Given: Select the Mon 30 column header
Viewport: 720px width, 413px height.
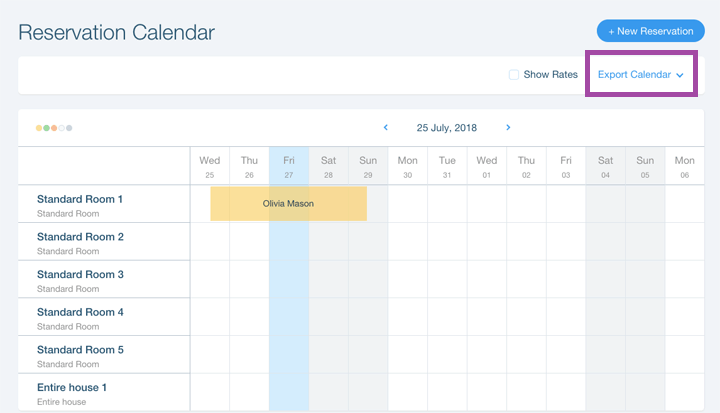Looking at the screenshot, I should click(x=408, y=166).
